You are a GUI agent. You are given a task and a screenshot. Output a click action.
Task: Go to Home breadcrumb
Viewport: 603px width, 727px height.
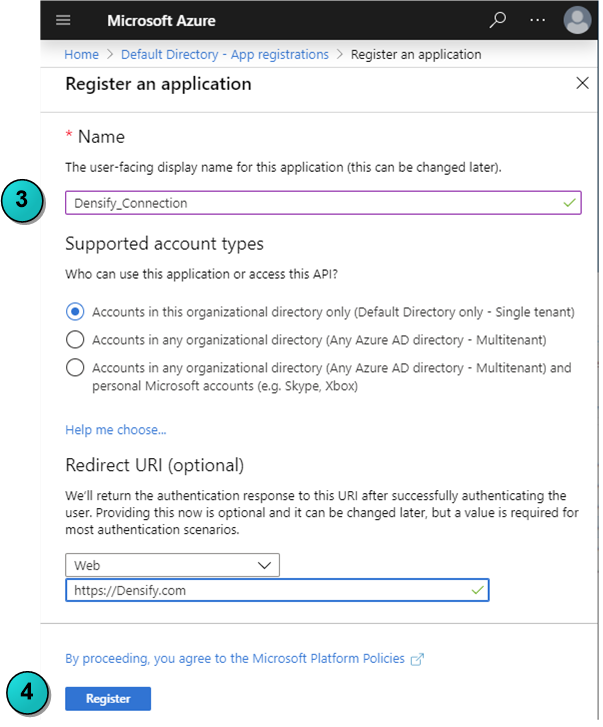82,54
